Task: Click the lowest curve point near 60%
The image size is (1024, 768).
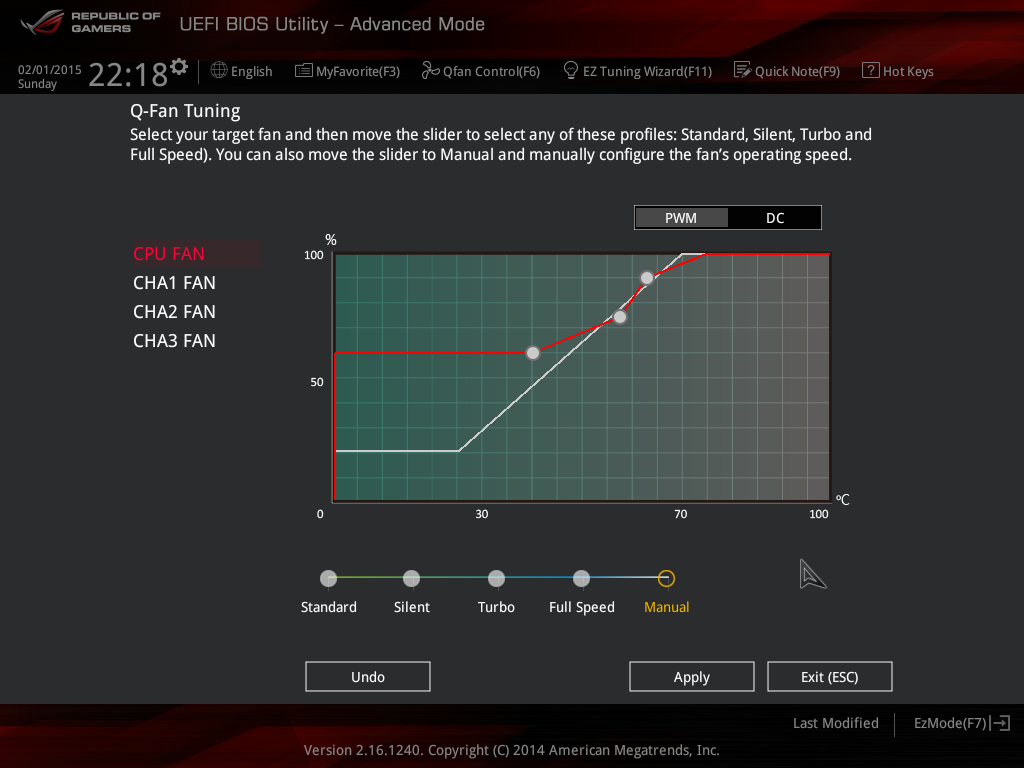Action: (x=533, y=353)
